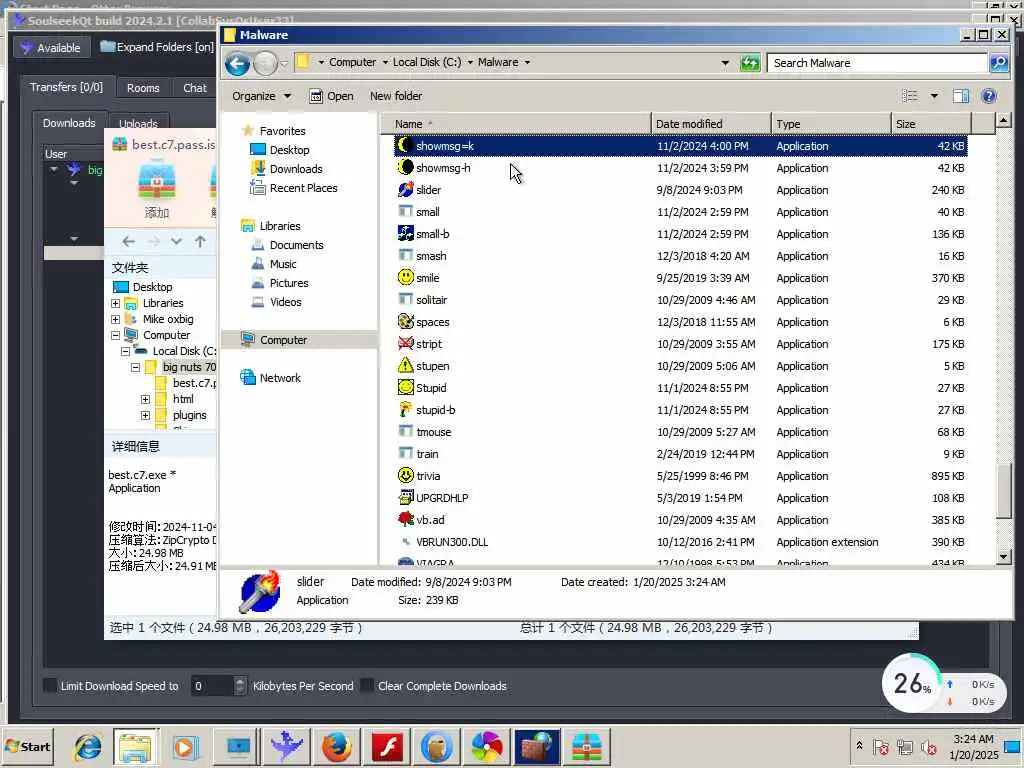Select the Transfers [0/0] tab
1024x768 pixels.
pyautogui.click(x=66, y=87)
